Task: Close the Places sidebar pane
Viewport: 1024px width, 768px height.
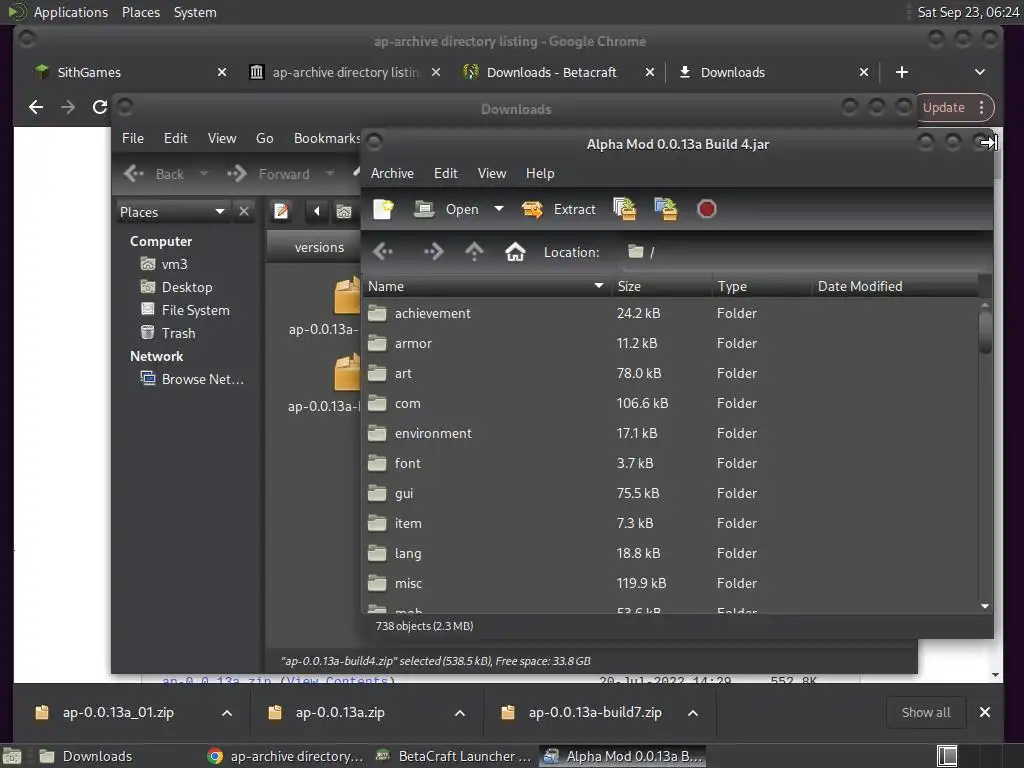Action: (x=244, y=212)
